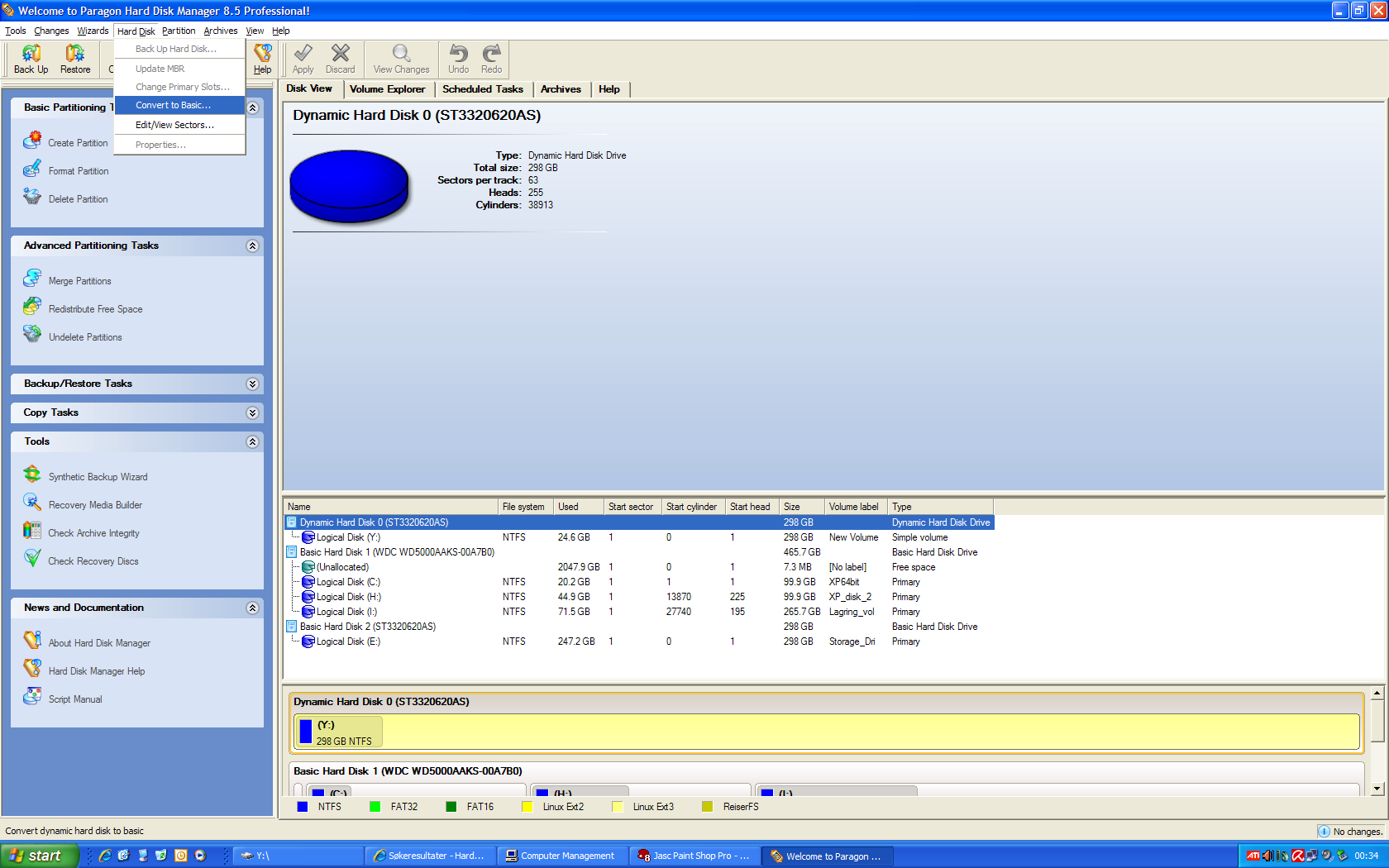
Task: Click the Windows start button
Action: point(40,856)
